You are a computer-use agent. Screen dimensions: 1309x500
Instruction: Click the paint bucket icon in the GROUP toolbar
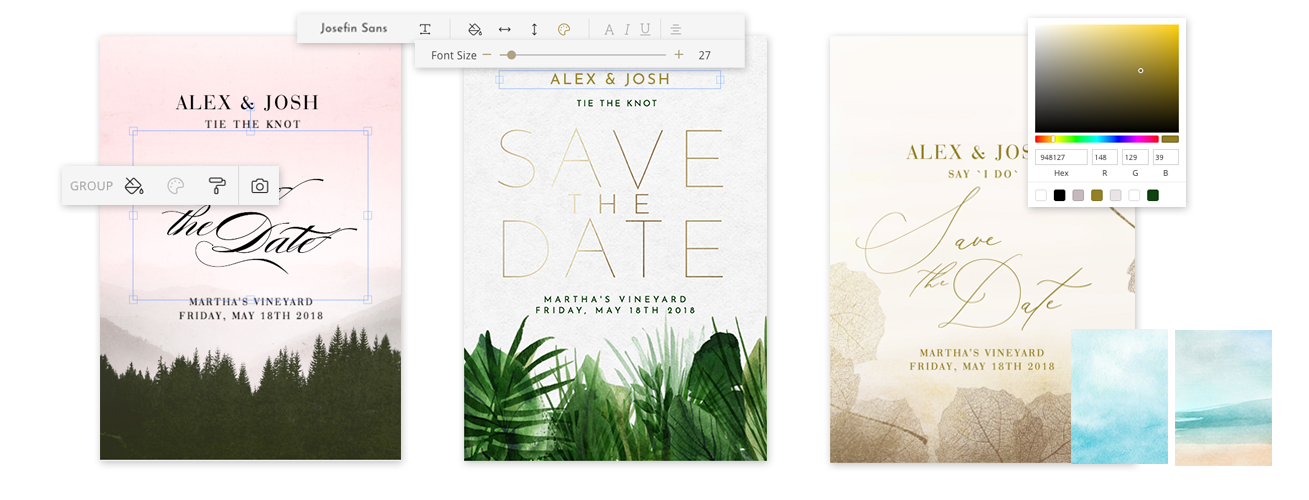(x=134, y=186)
